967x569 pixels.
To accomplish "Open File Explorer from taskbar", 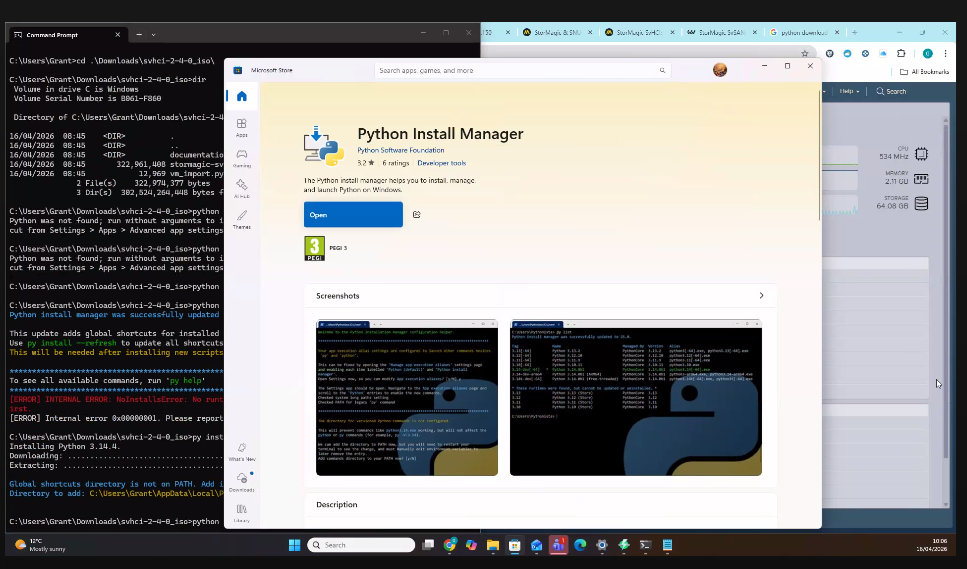I will [x=493, y=545].
